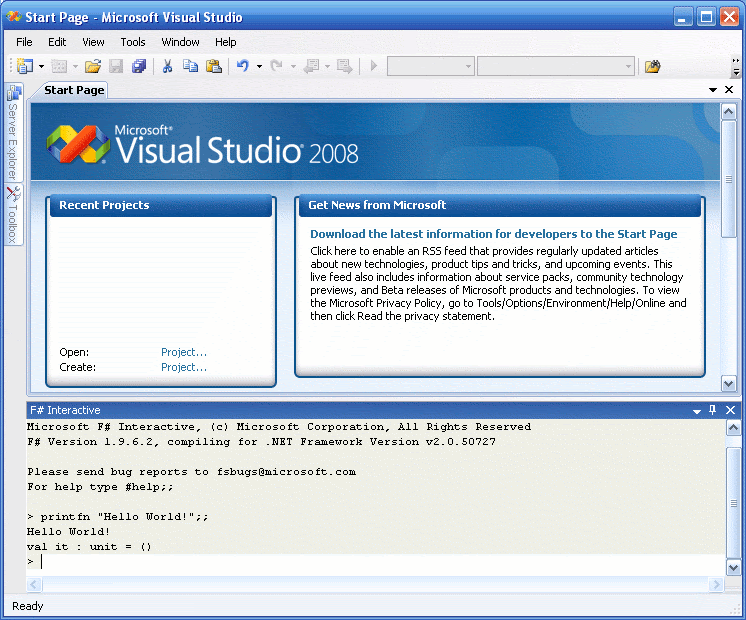
Task: Open the Solution Configurations combo box
Action: point(431,66)
